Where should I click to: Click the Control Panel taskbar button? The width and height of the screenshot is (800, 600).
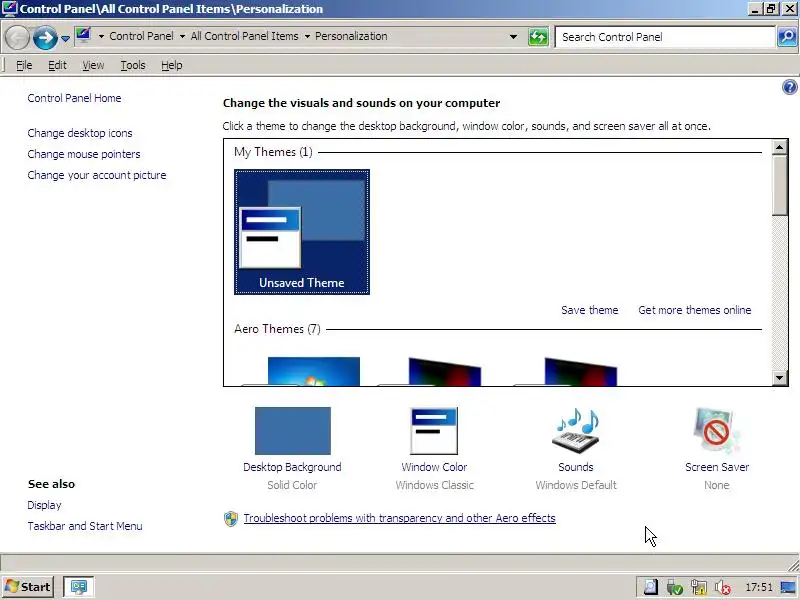click(79, 587)
